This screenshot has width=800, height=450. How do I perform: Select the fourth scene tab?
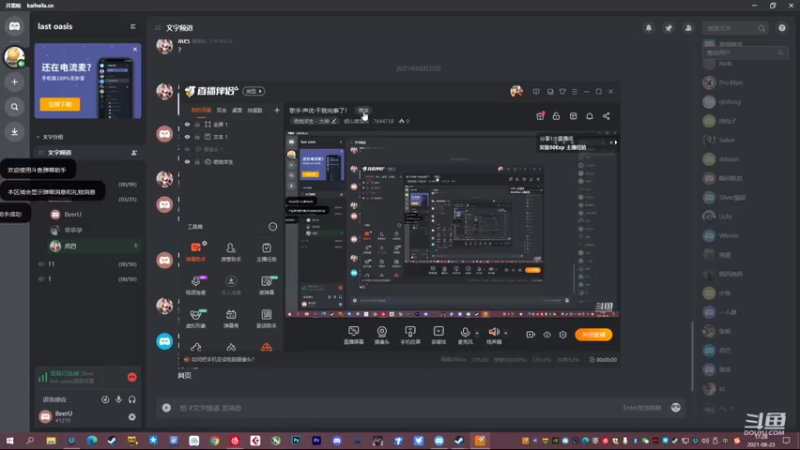[255, 110]
